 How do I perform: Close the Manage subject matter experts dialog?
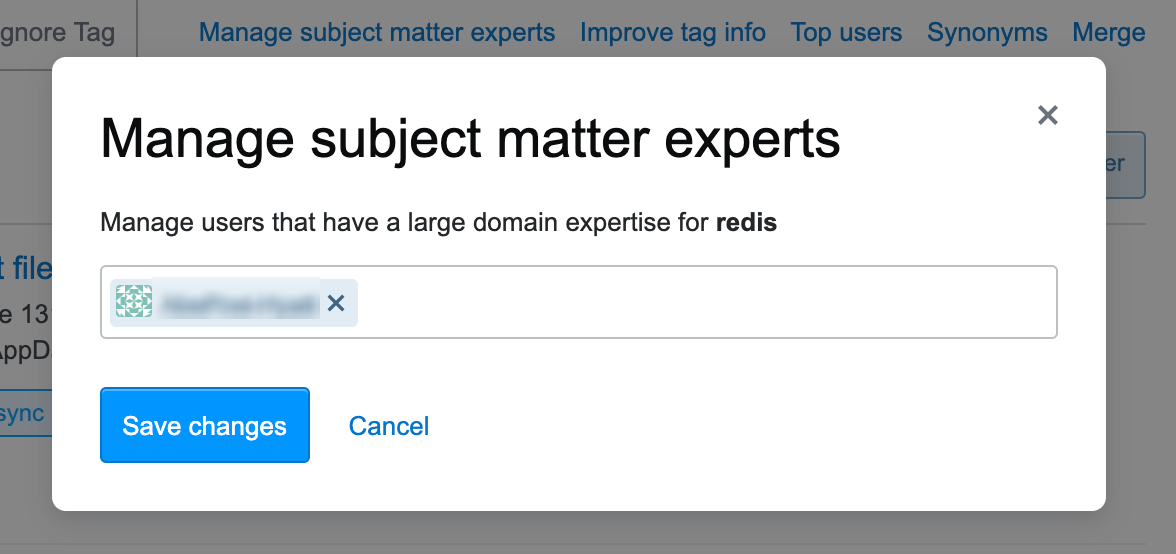[x=1047, y=116]
